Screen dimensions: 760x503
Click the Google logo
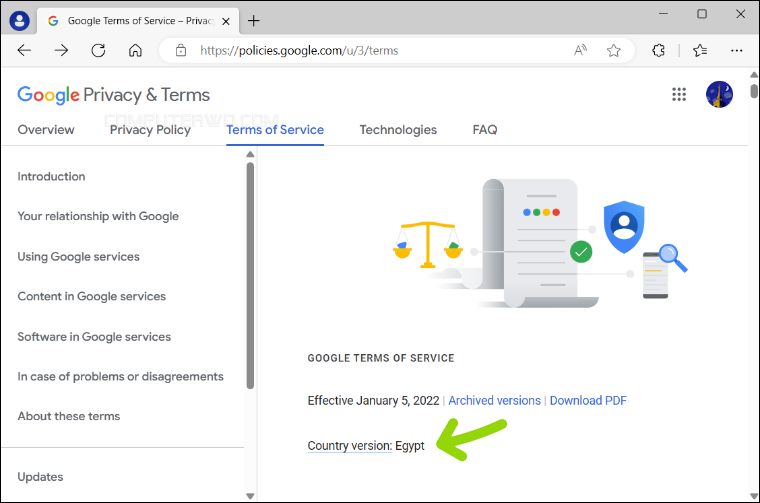pyautogui.click(x=48, y=95)
